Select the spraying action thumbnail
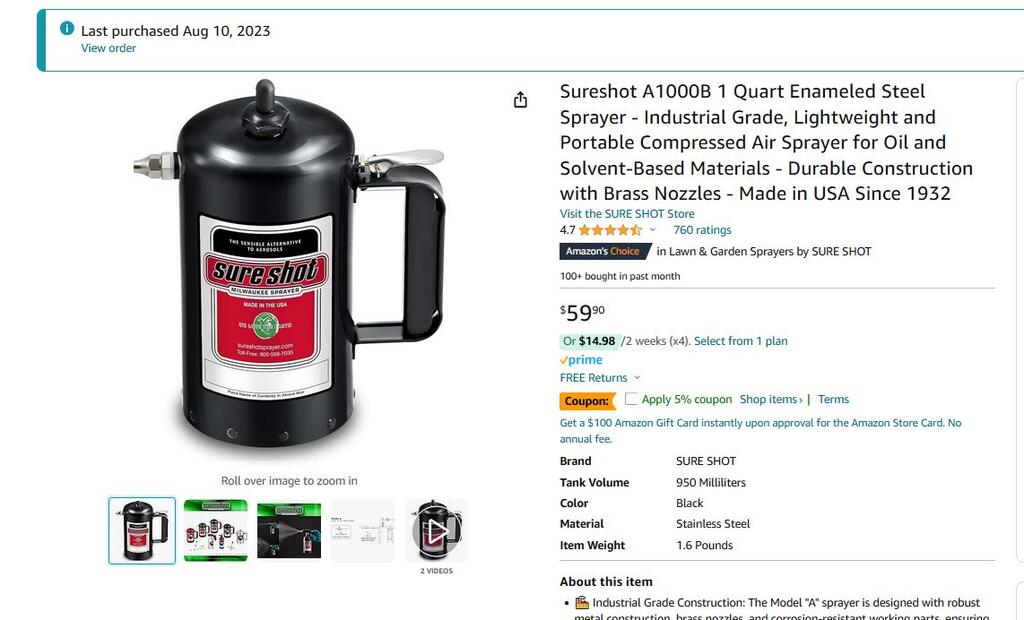The height and width of the screenshot is (620, 1024). [x=289, y=530]
